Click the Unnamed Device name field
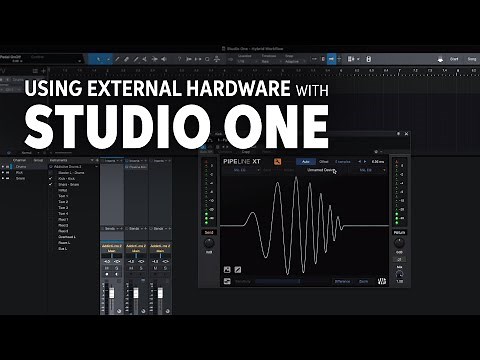 pos(321,170)
